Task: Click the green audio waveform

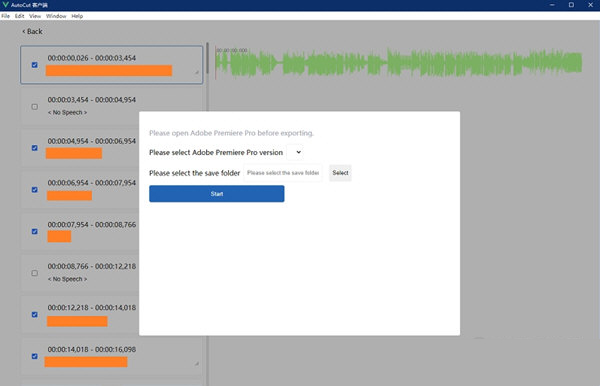Action: [398, 62]
